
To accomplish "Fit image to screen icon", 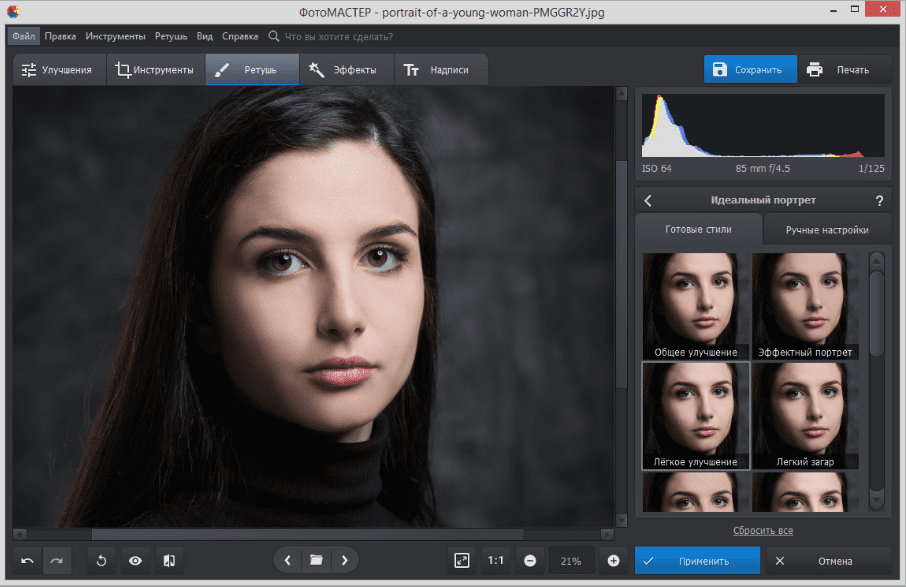I will coord(461,561).
